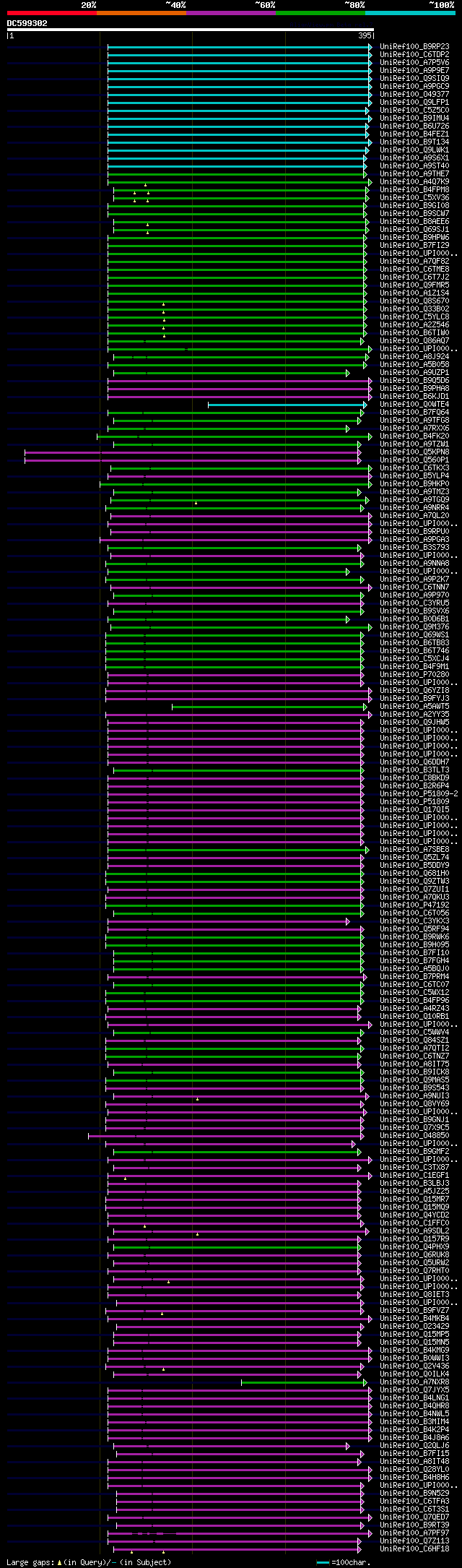Select the UniRef100_P70280 label
The height and width of the screenshot is (1568, 462).
click(x=414, y=674)
